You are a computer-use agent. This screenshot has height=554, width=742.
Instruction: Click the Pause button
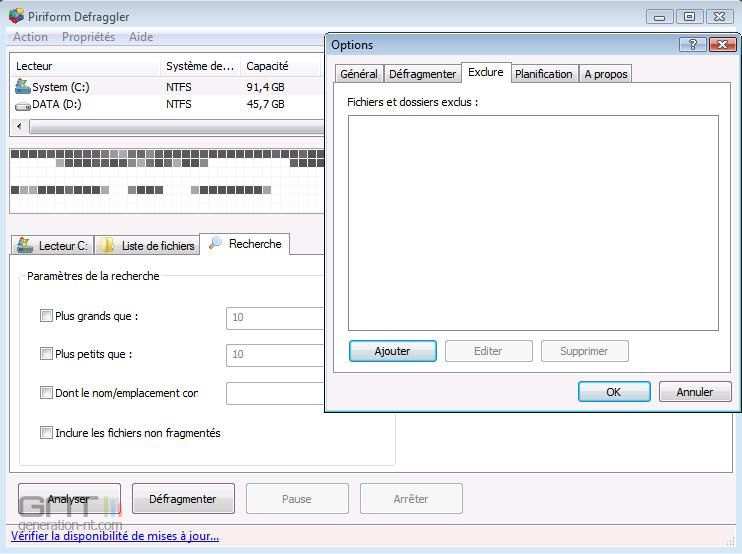pyautogui.click(x=297, y=499)
